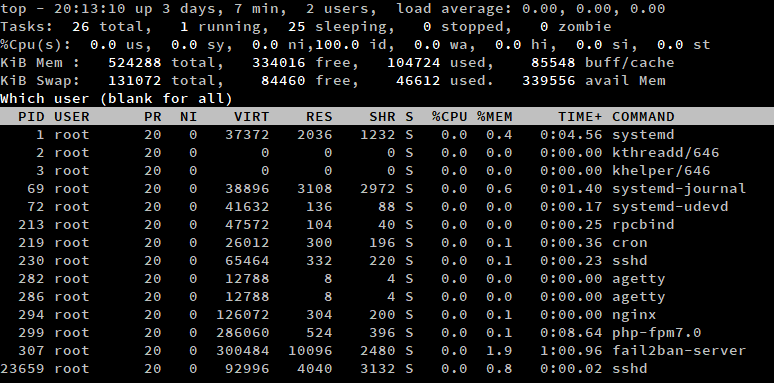Select the VIRT value 300484
The height and width of the screenshot is (383, 774).
click(243, 351)
